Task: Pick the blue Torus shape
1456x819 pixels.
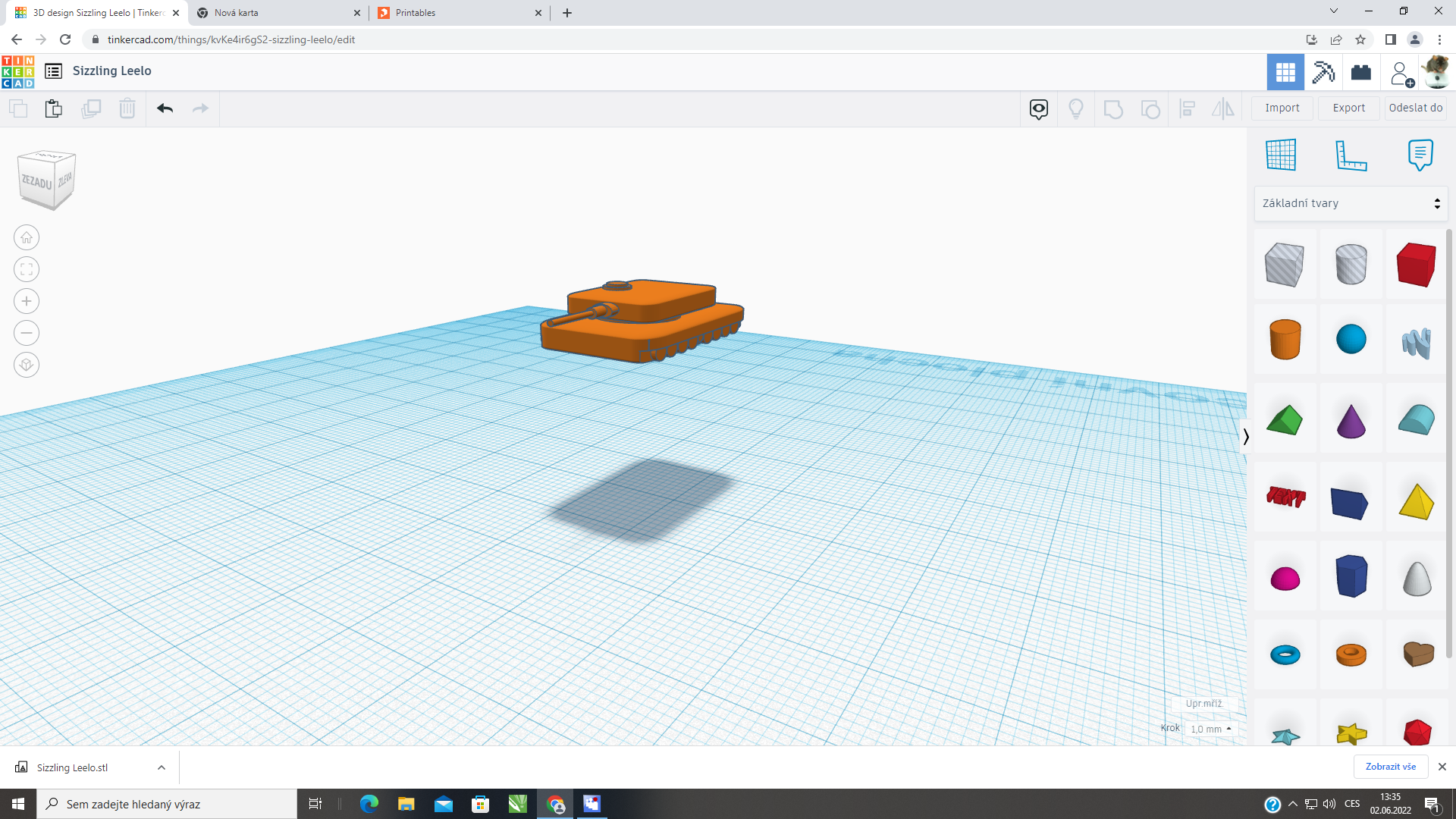Action: [1285, 654]
